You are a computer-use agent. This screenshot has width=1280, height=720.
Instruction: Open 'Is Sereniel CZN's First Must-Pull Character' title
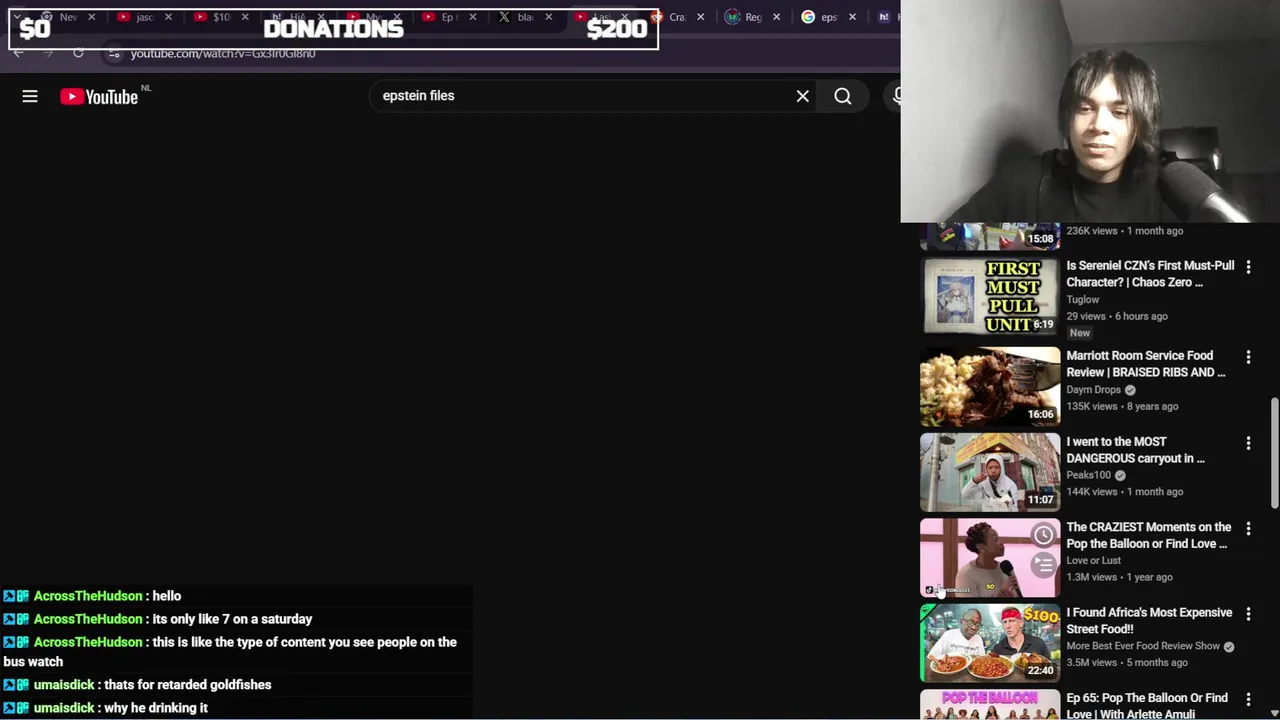(1150, 274)
